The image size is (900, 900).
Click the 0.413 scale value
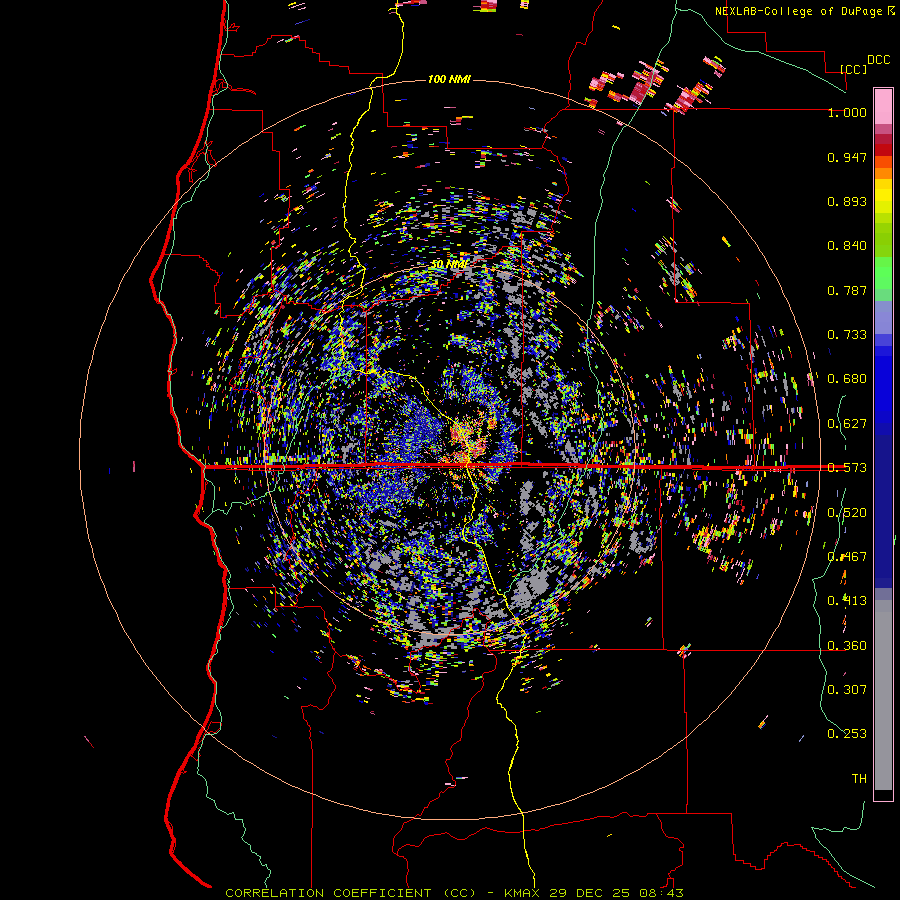pos(847,601)
